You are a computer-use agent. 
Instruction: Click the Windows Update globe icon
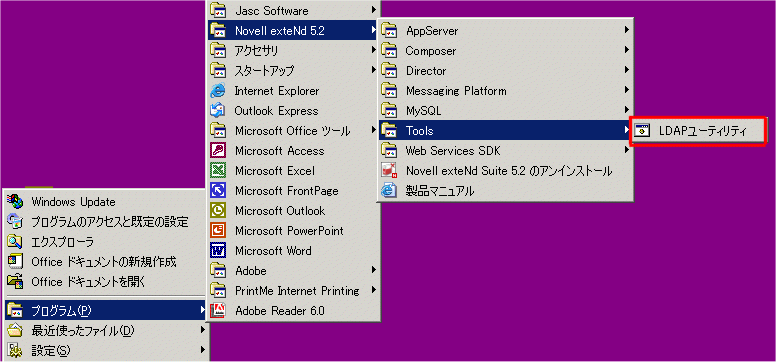[x=15, y=201]
